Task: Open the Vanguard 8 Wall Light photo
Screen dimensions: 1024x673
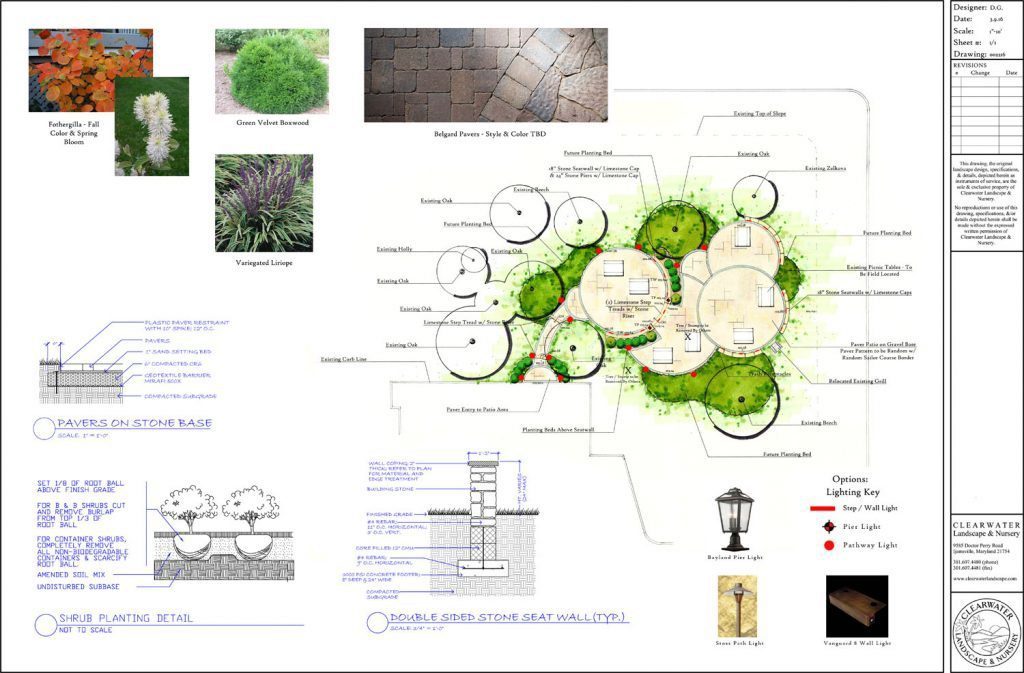Action: 857,605
